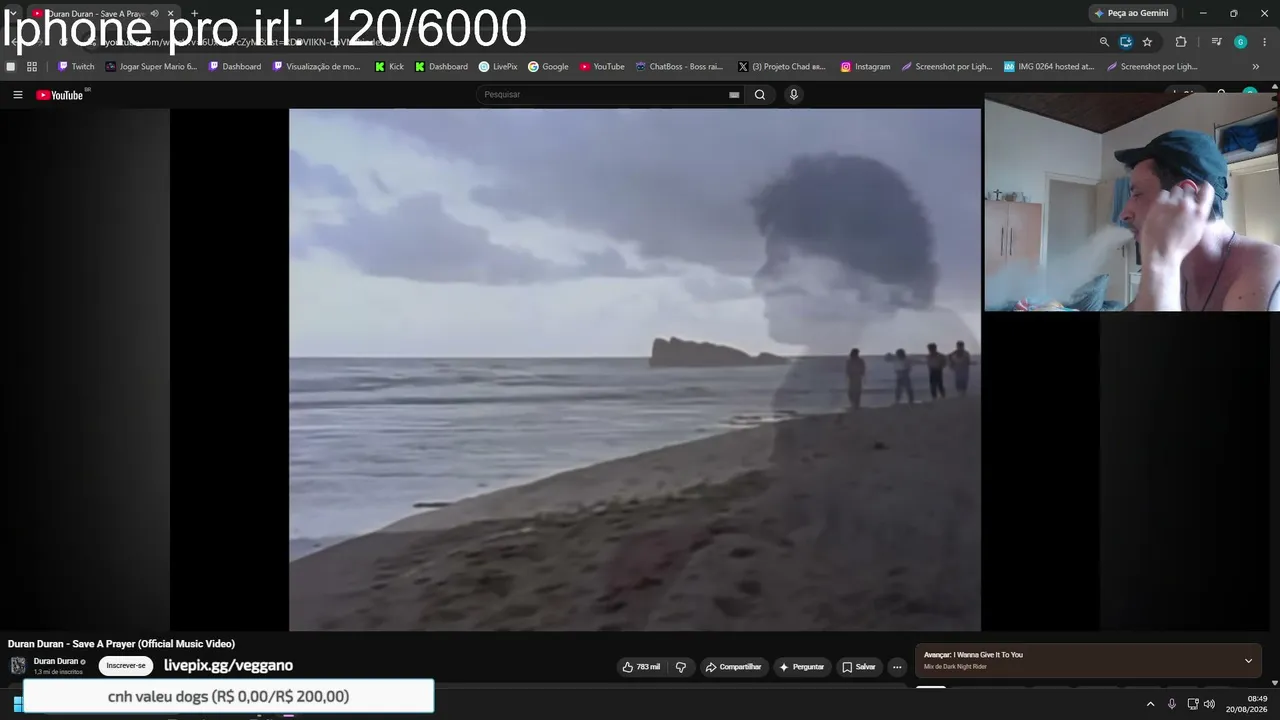Expand the Avançar up-next panel chevron
The image size is (1280, 720).
coord(1248,661)
